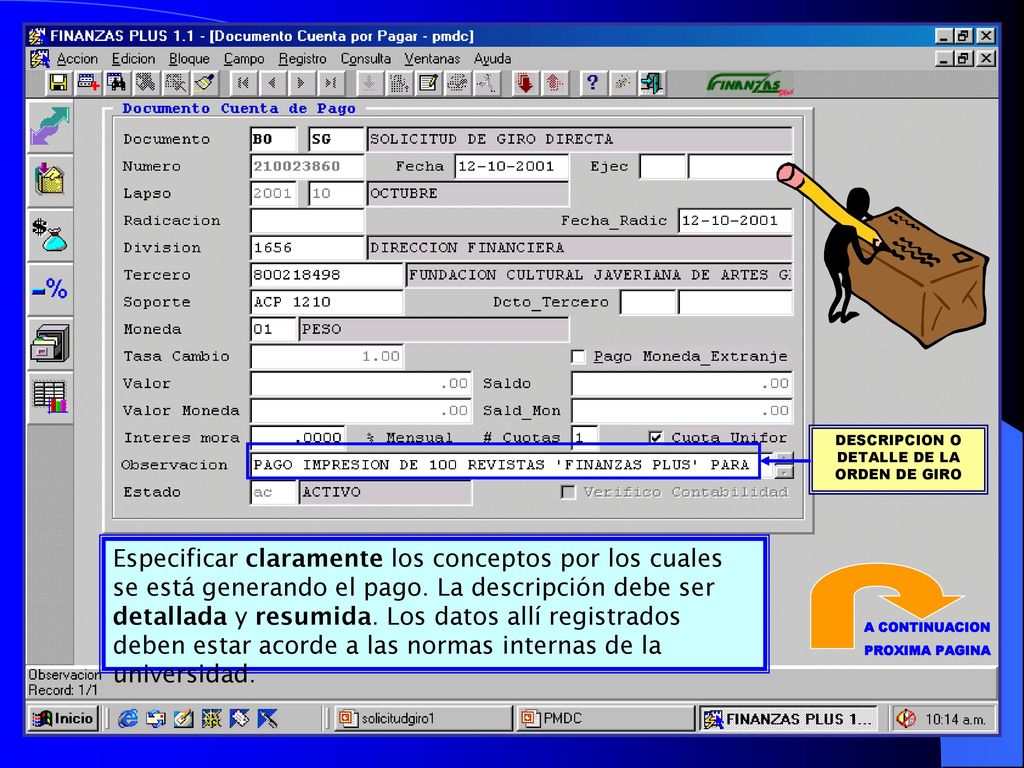Click the Valor amount field
This screenshot has height=768, width=1024.
pyautogui.click(x=360, y=383)
